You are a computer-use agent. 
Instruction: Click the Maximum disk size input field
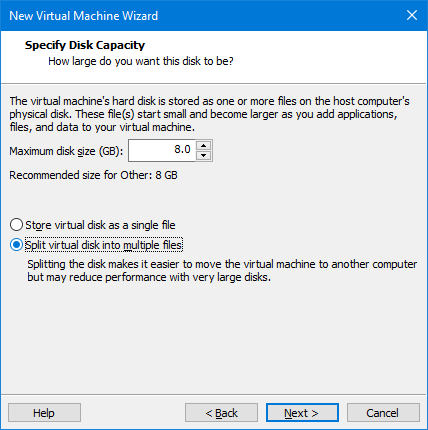162,150
